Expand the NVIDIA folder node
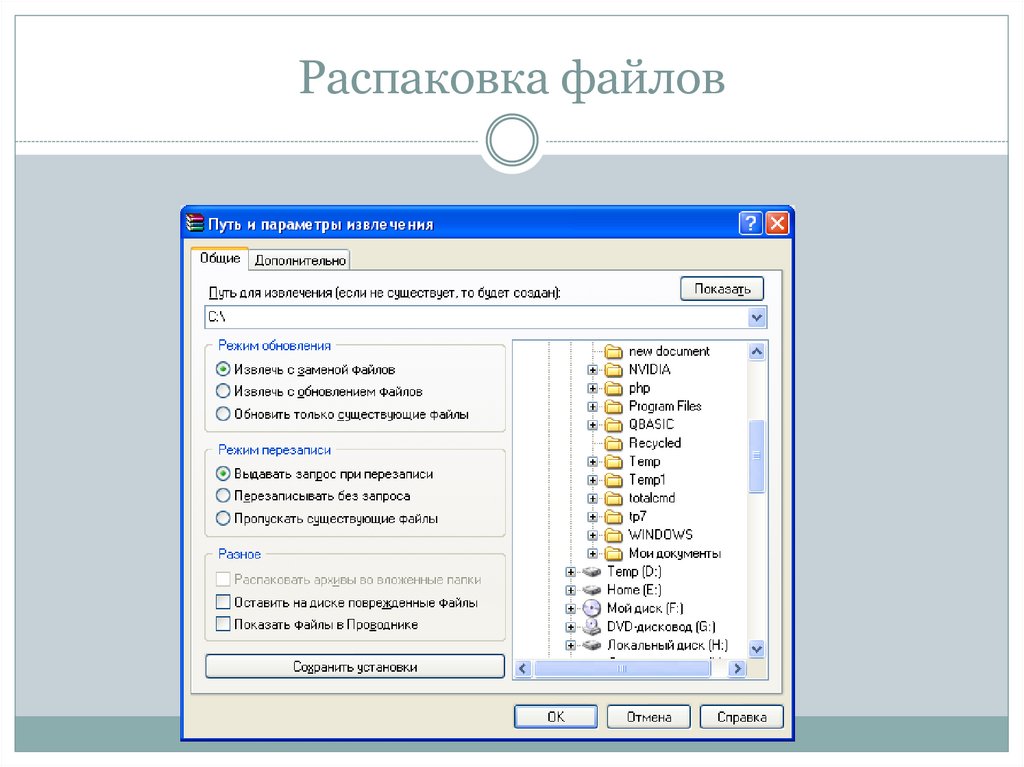 [x=592, y=370]
